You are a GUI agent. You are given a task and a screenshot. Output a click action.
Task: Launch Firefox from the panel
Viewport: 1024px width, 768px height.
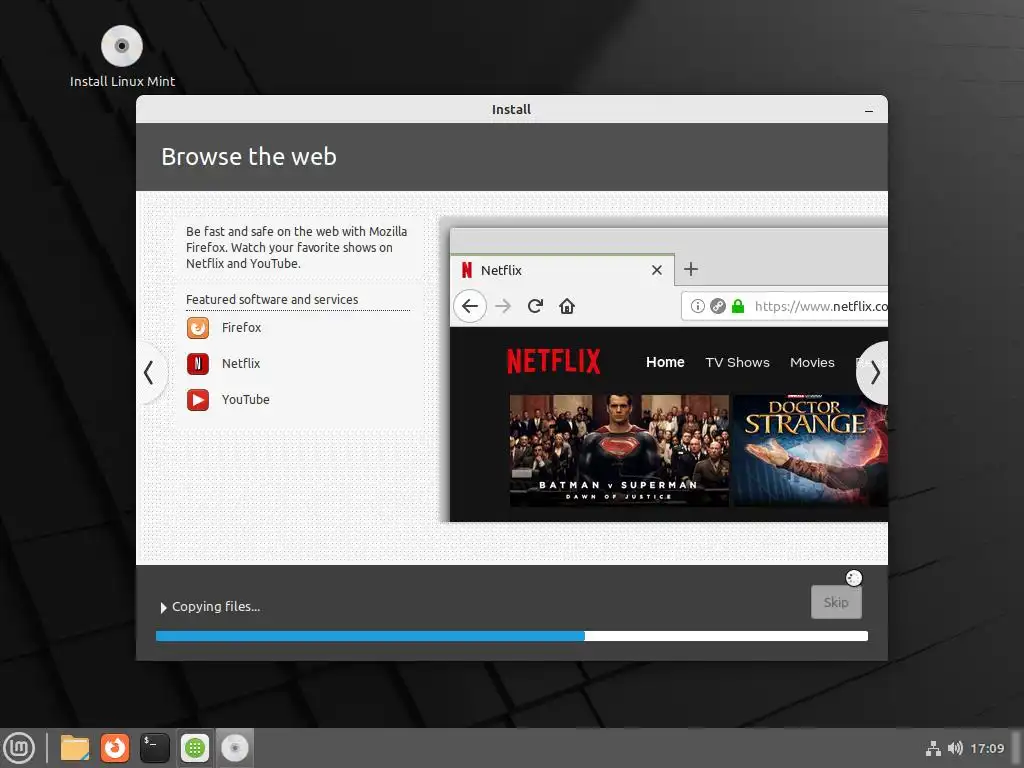[114, 748]
